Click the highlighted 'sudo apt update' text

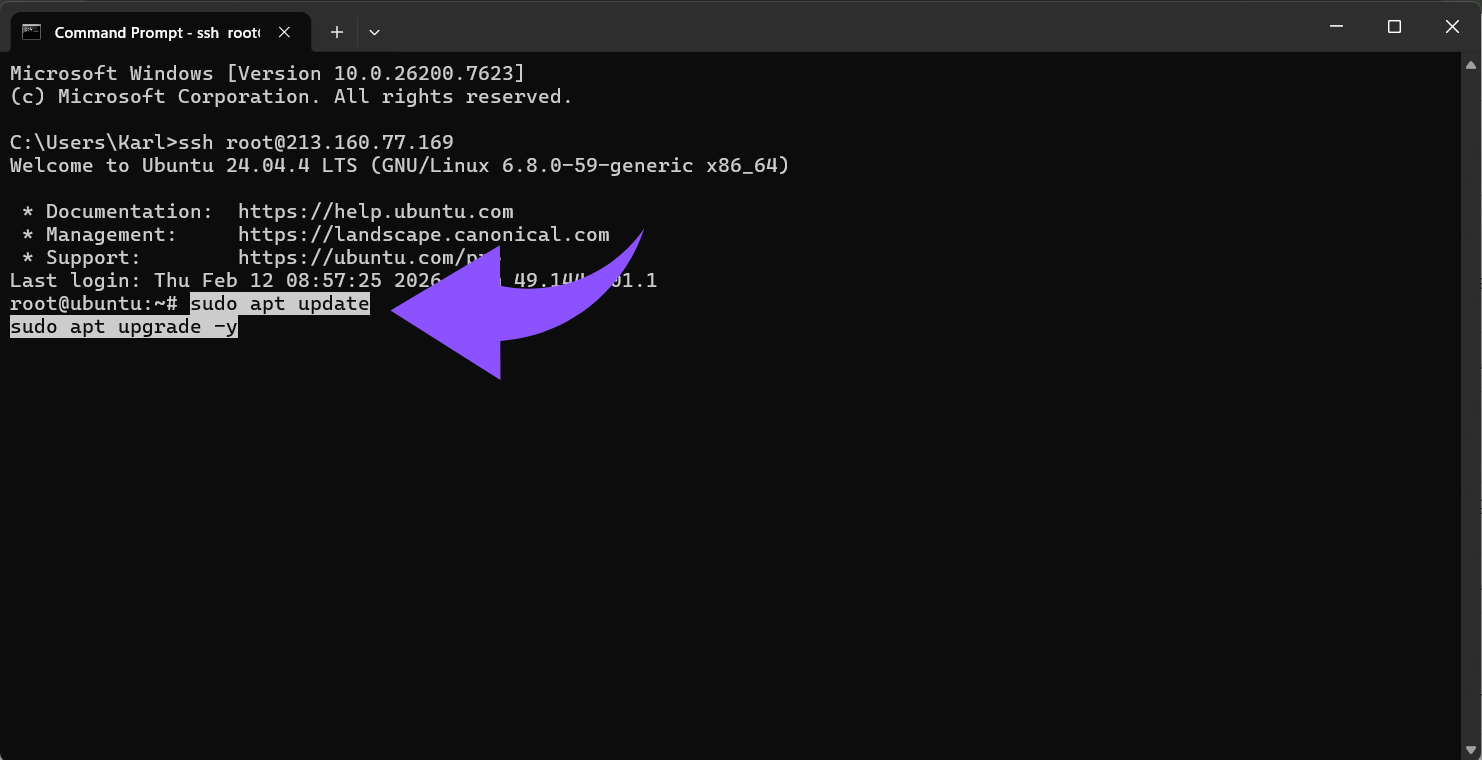[280, 304]
